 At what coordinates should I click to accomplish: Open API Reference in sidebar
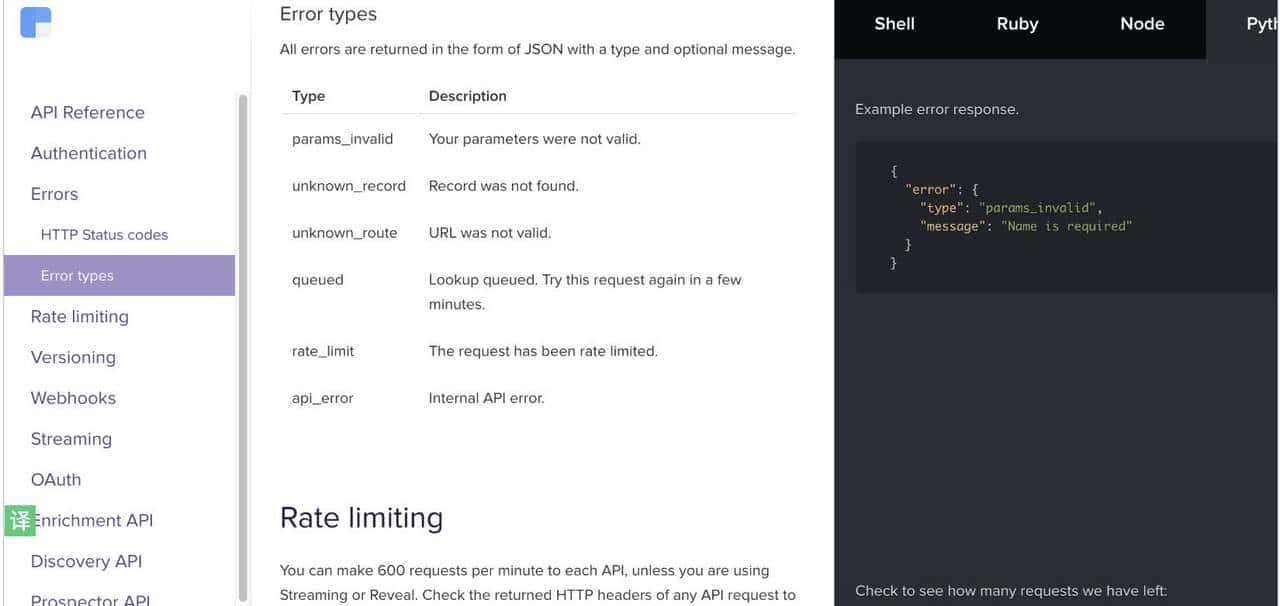point(88,112)
